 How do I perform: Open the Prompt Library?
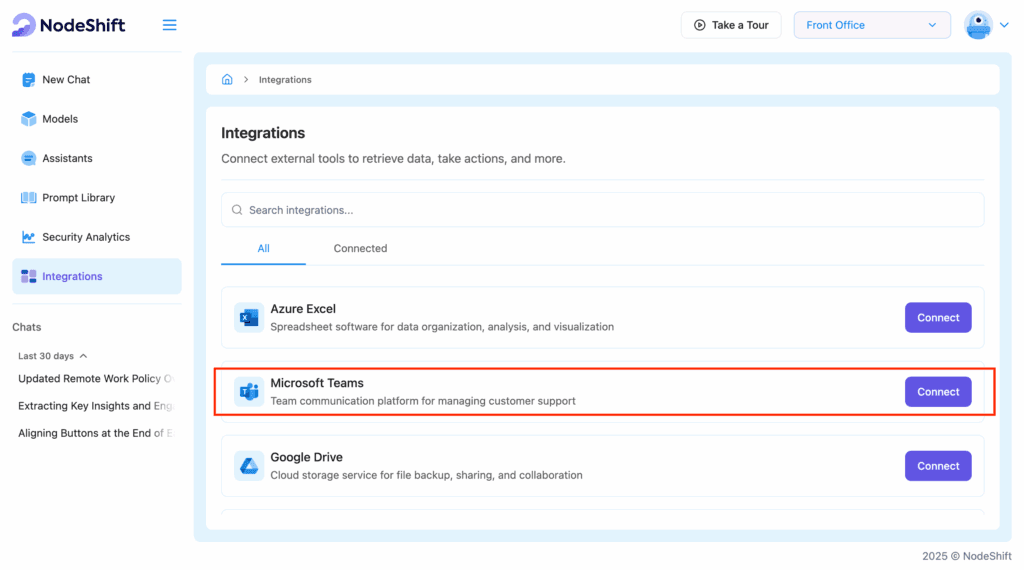(x=78, y=198)
